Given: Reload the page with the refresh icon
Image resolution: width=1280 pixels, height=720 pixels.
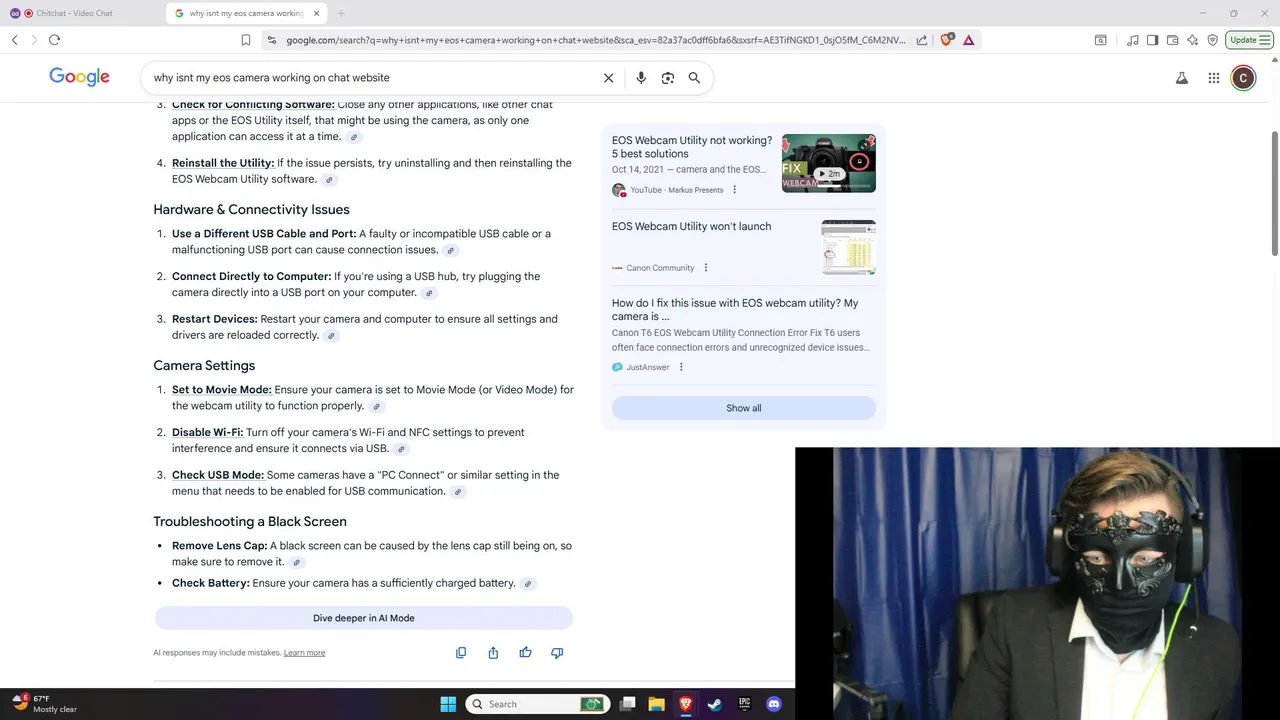Looking at the screenshot, I should 54,40.
